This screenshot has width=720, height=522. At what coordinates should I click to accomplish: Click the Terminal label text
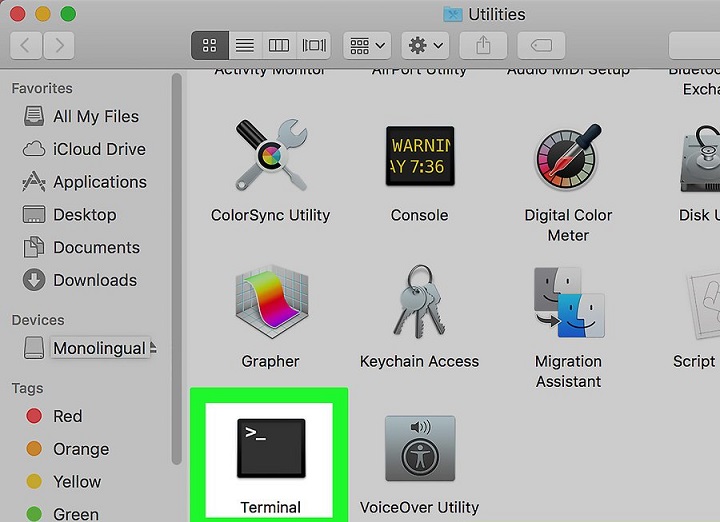[270, 507]
